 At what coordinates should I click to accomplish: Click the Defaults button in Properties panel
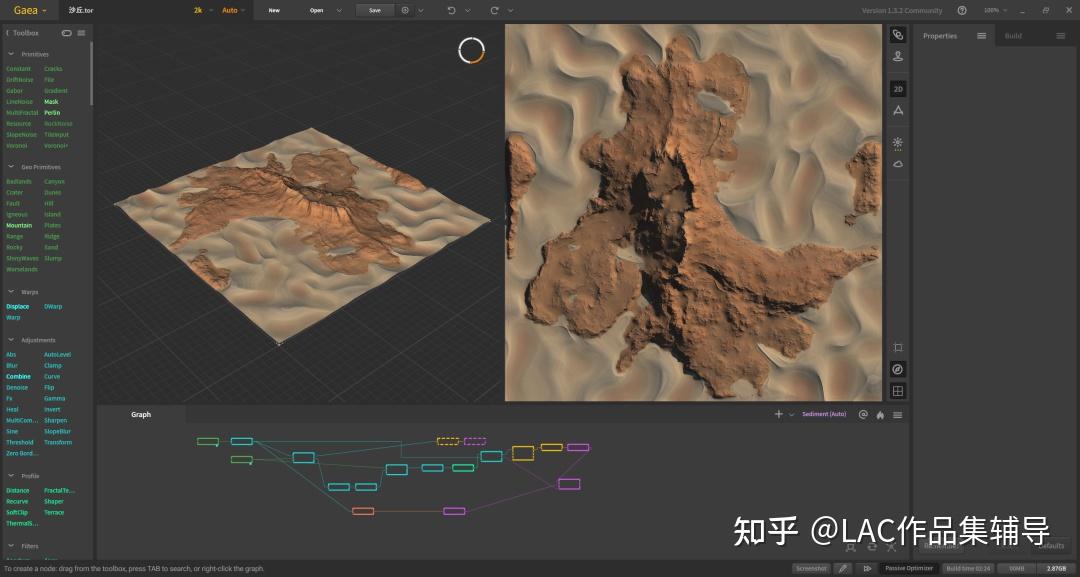(x=1051, y=546)
